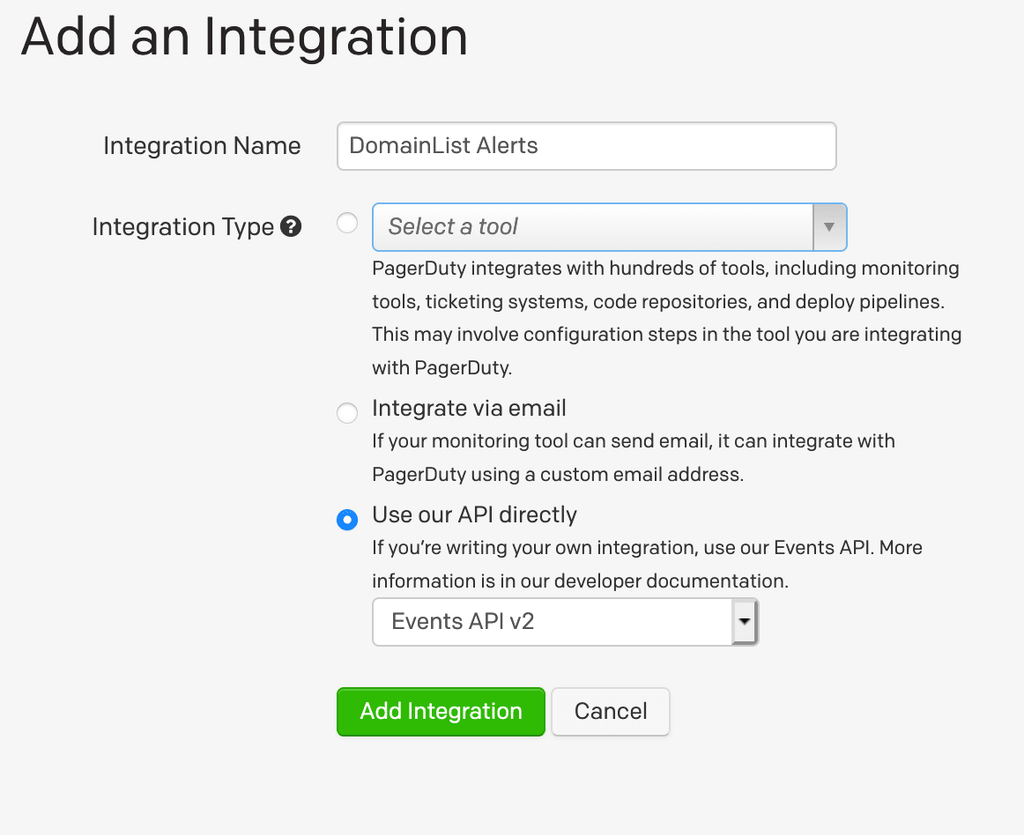Click the Integration Type label
The width and height of the screenshot is (1024, 835).
(x=183, y=227)
